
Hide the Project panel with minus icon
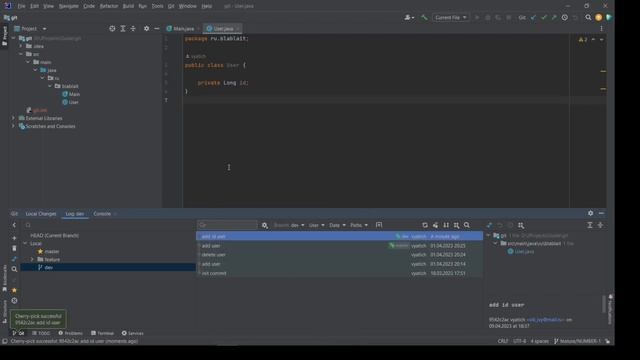(x=157, y=29)
